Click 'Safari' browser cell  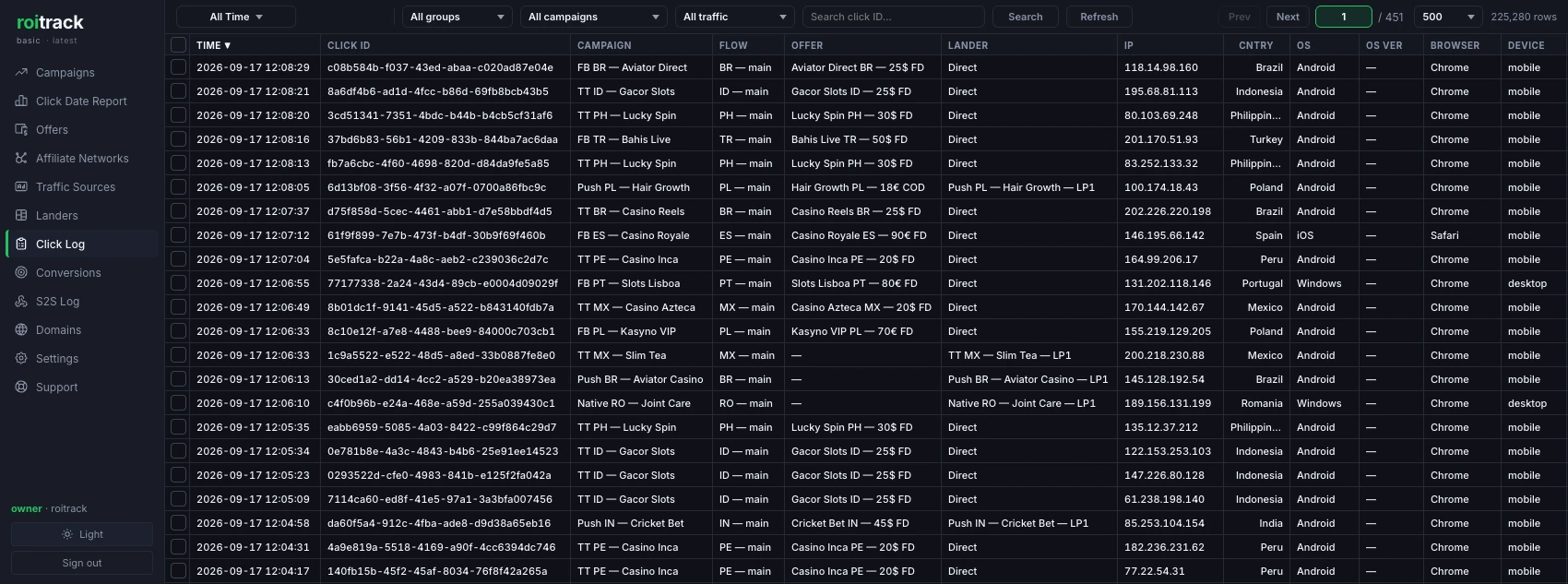[1444, 235]
